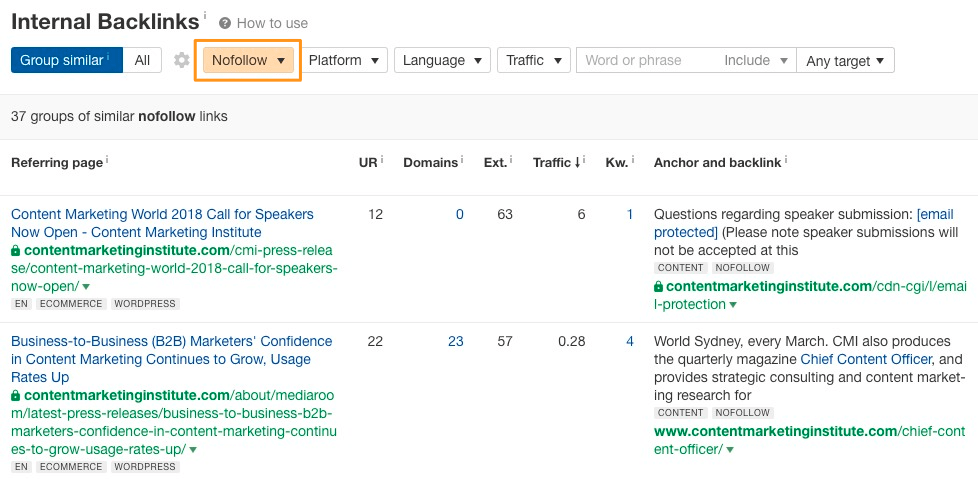Click the info icon beside Referring page header
Screen dimensions: 978x479
click(107, 160)
